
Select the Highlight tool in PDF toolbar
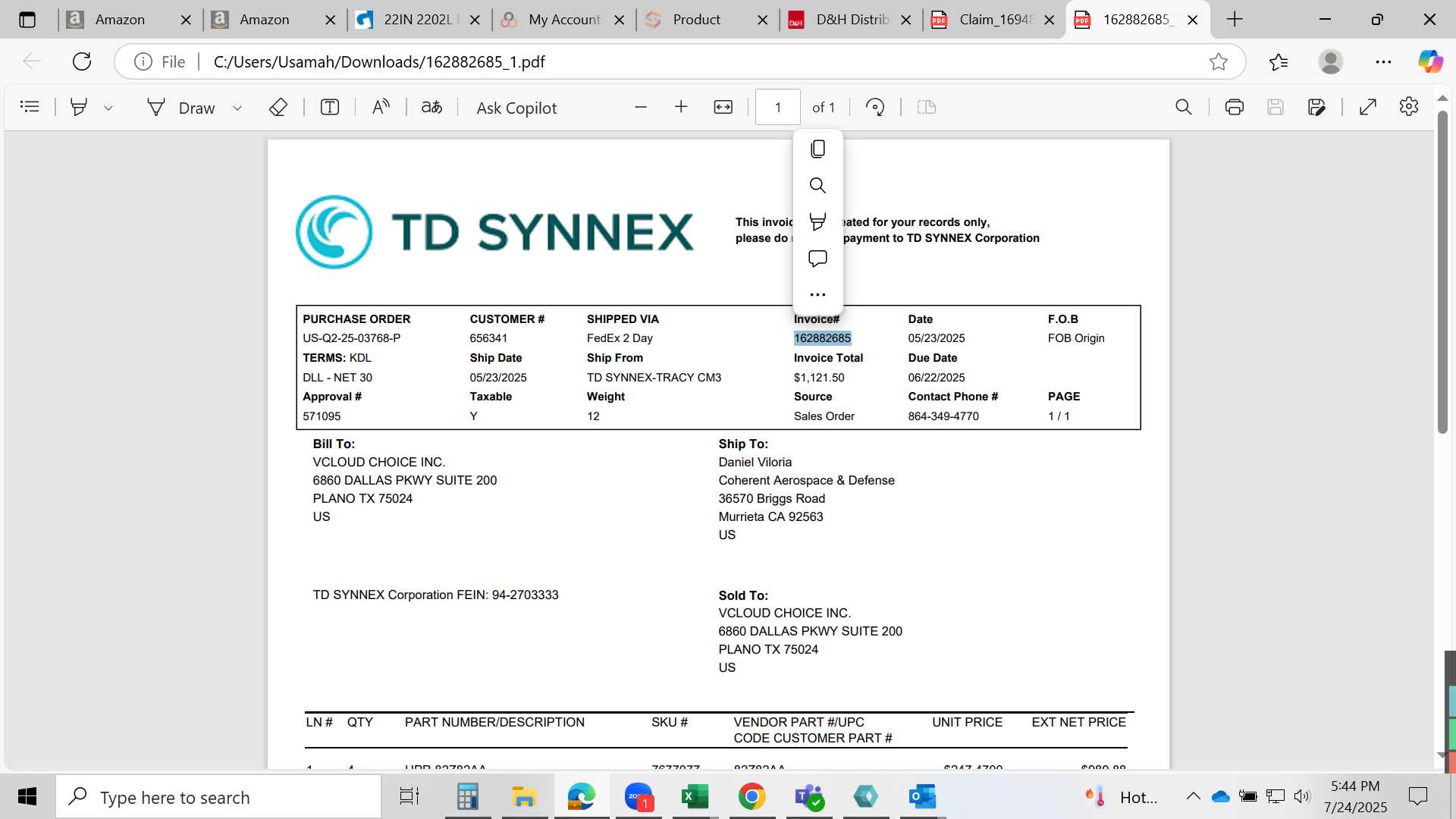[x=78, y=107]
